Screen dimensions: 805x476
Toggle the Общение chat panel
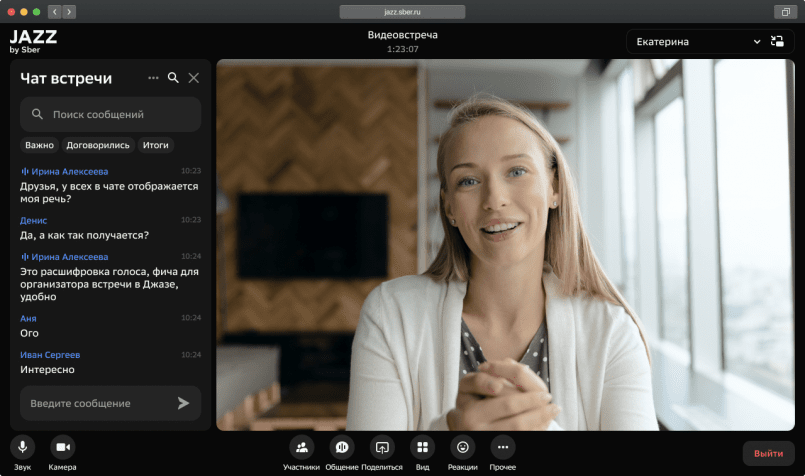coord(341,447)
